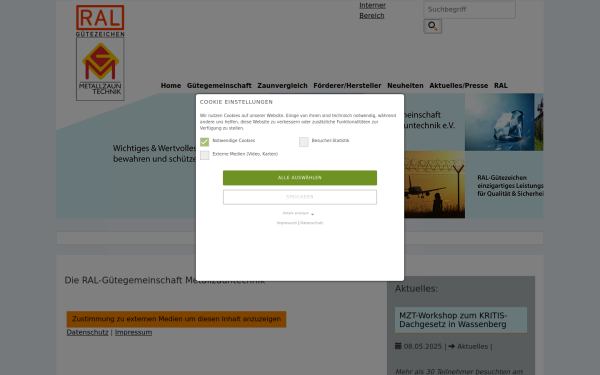Click the date text 08.05.2025
This screenshot has width=600, height=375.
(x=422, y=346)
